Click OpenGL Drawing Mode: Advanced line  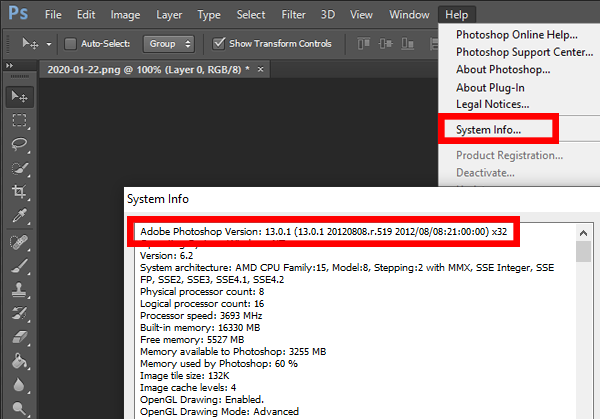click(x=219, y=412)
